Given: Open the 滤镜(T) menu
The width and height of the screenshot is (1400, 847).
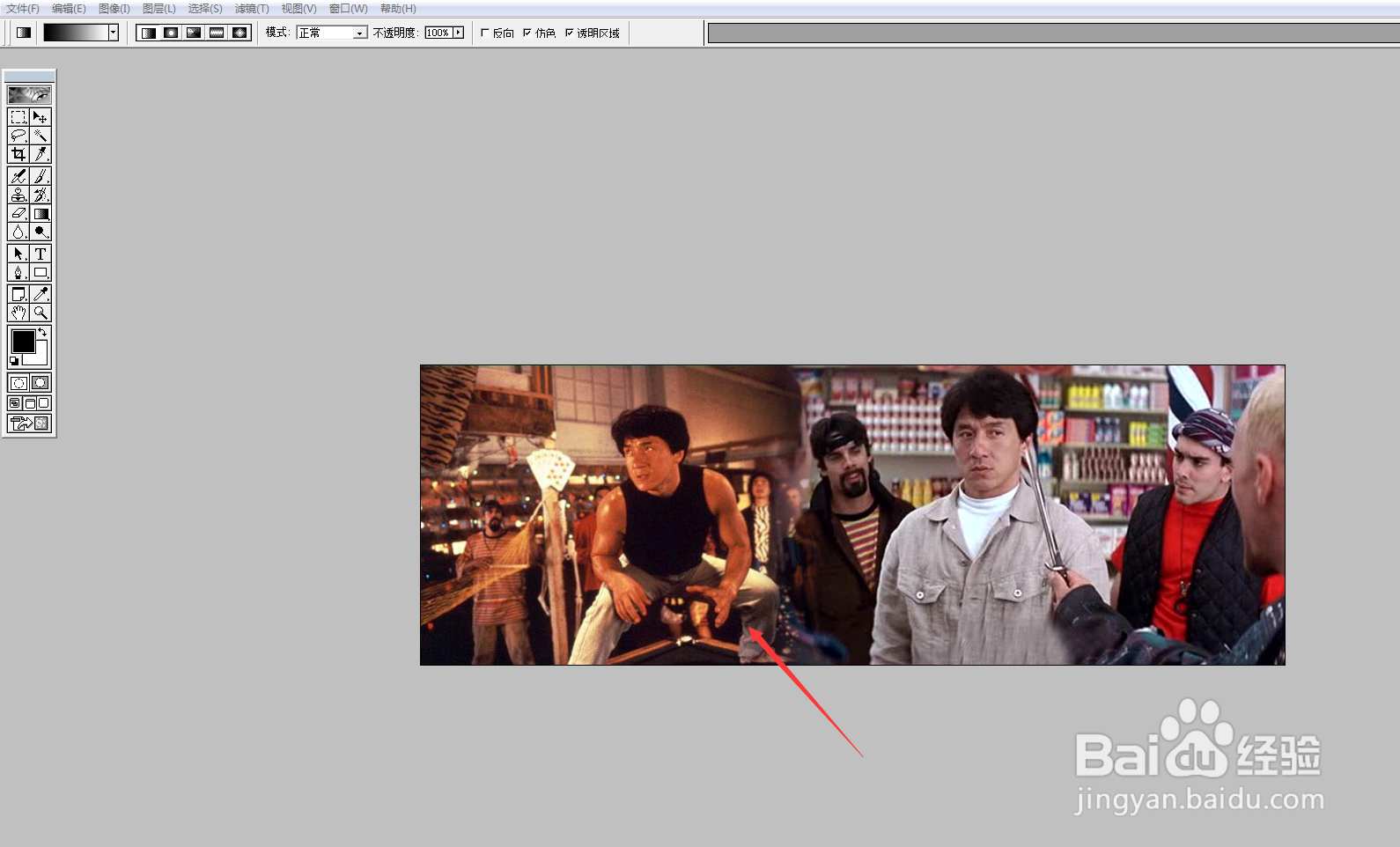Looking at the screenshot, I should coord(252,9).
